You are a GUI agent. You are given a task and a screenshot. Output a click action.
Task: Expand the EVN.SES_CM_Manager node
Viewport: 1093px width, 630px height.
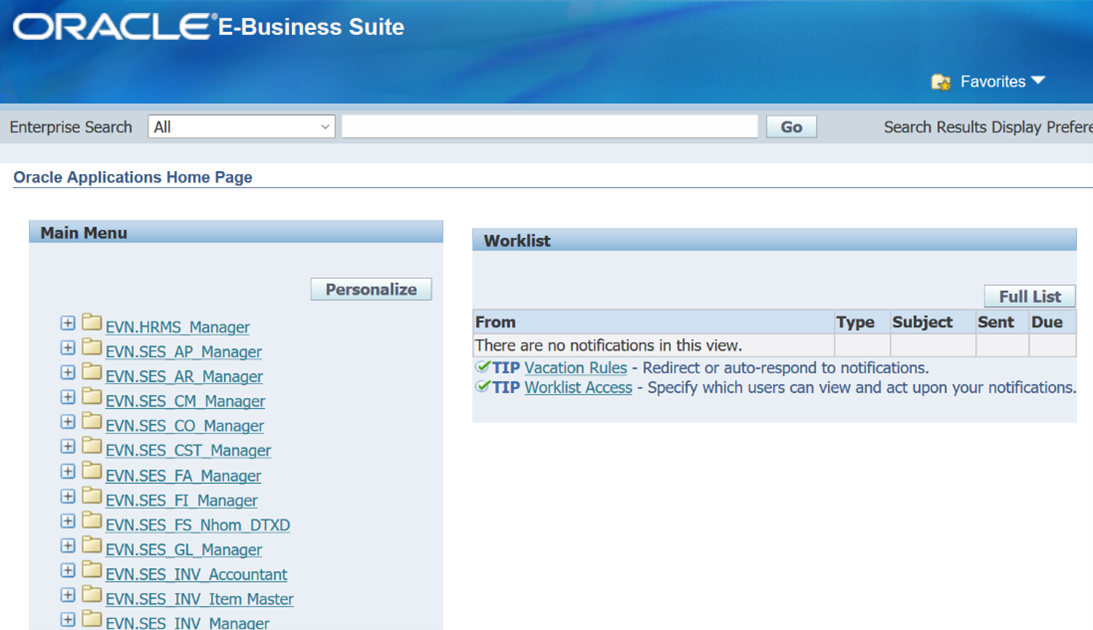point(68,397)
